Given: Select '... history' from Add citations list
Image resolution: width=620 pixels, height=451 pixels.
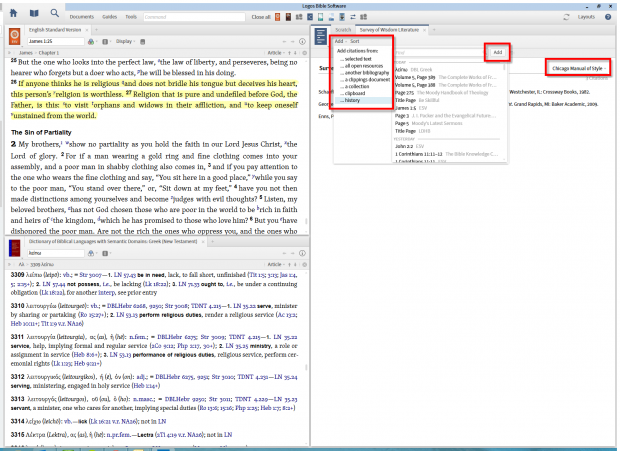Looking at the screenshot, I should 352,100.
